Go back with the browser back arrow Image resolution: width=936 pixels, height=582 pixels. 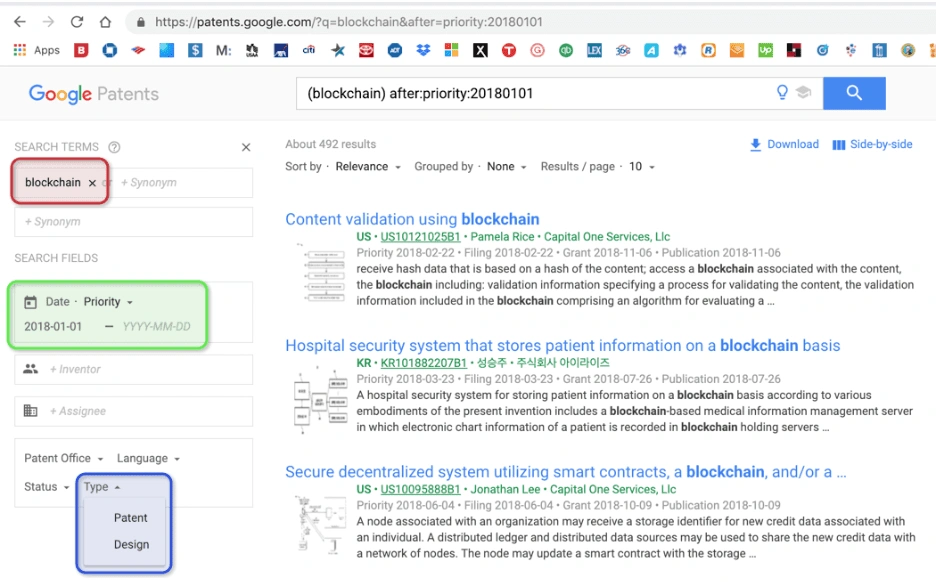20,22
